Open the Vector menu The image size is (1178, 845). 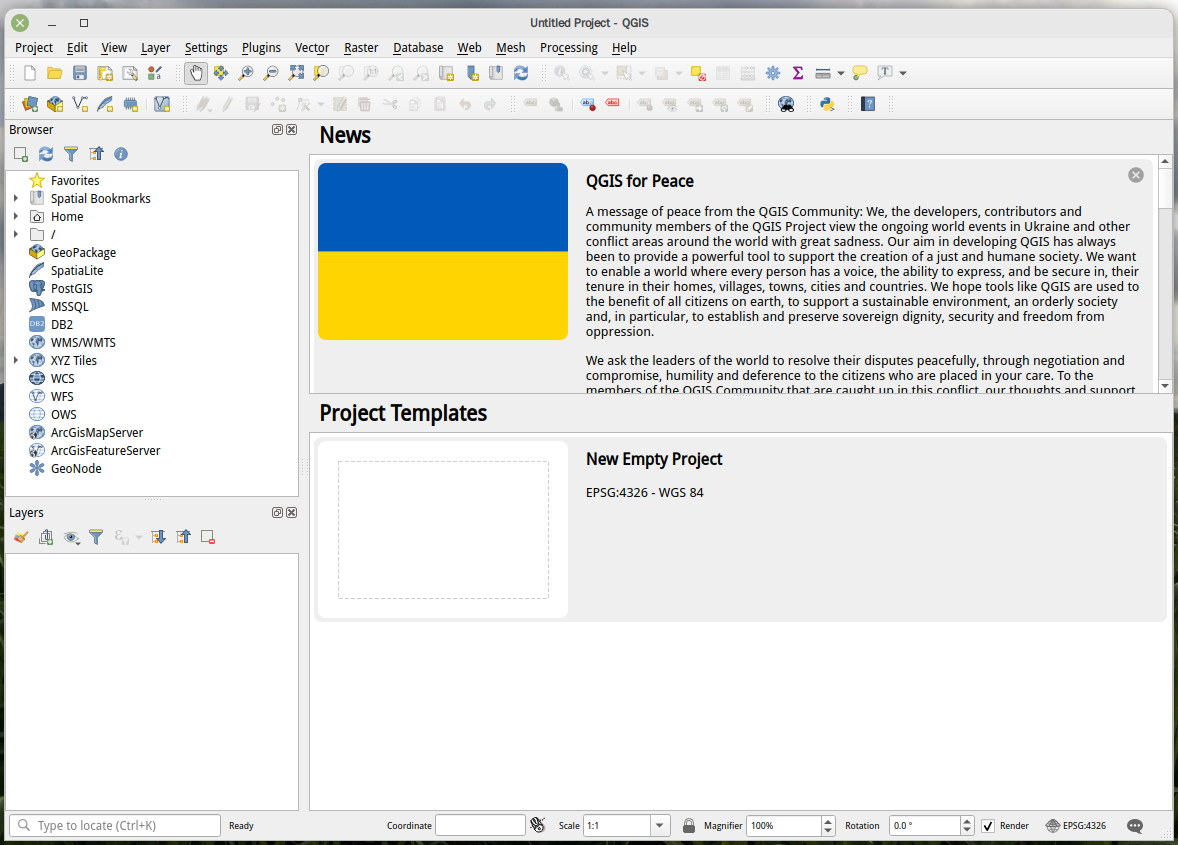[x=312, y=47]
